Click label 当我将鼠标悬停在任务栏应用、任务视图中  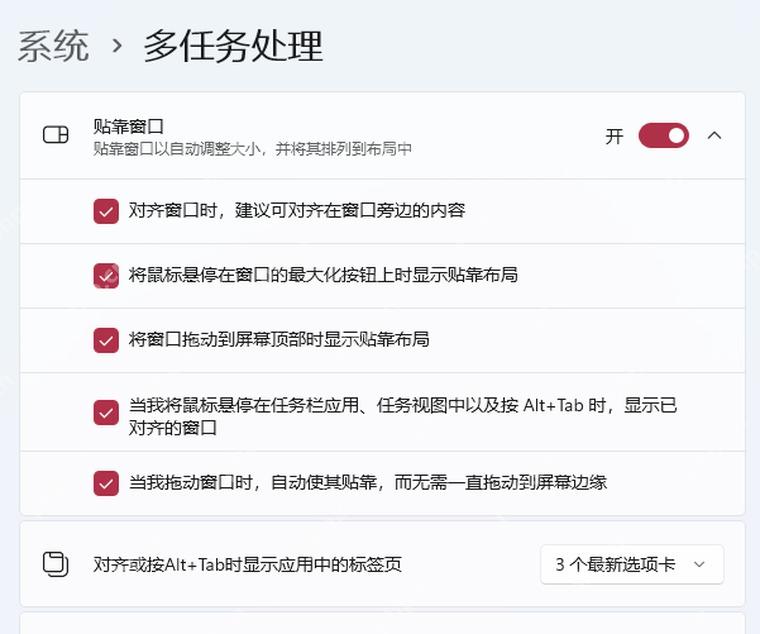tap(403, 416)
